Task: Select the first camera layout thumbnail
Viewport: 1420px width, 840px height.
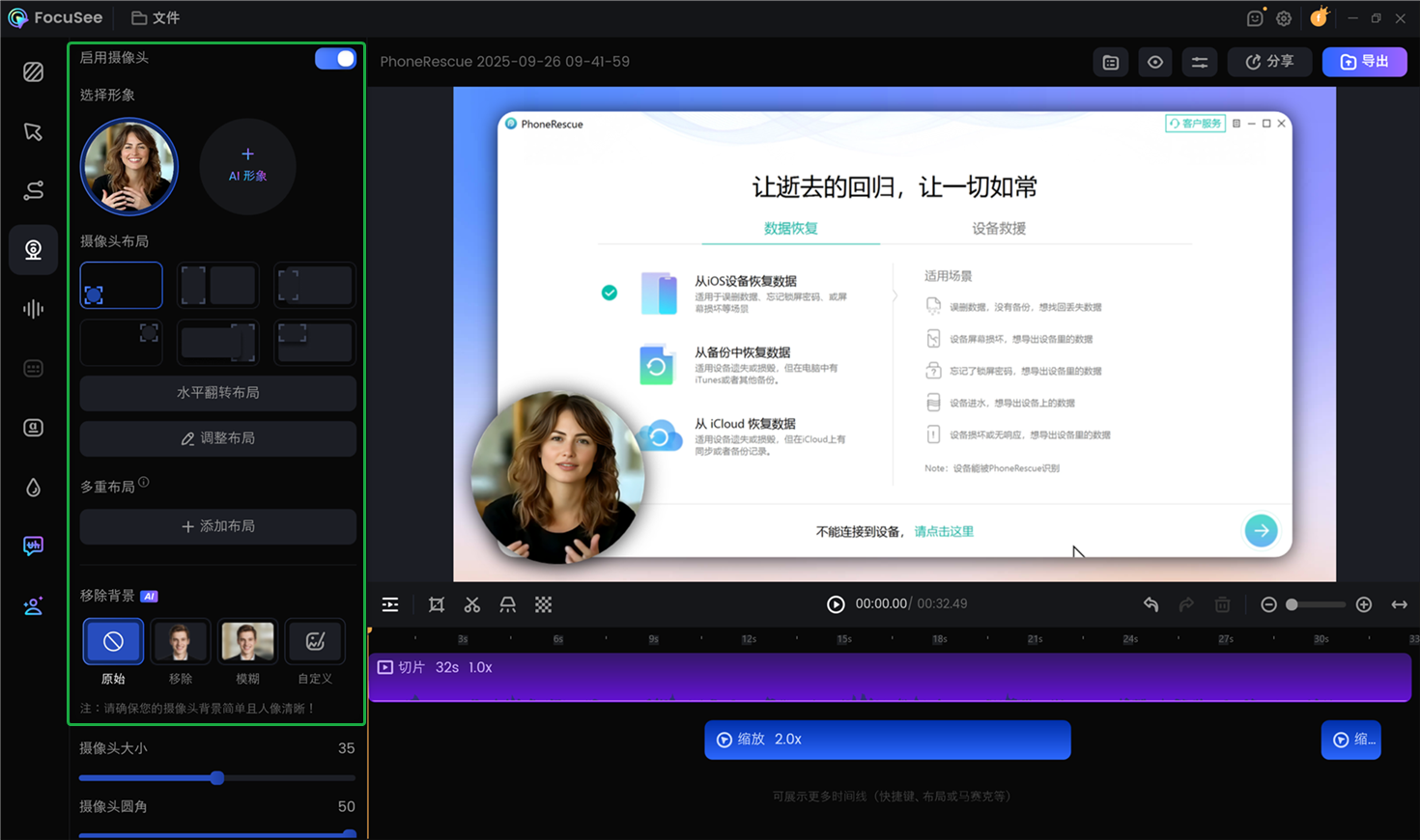Action: click(122, 286)
